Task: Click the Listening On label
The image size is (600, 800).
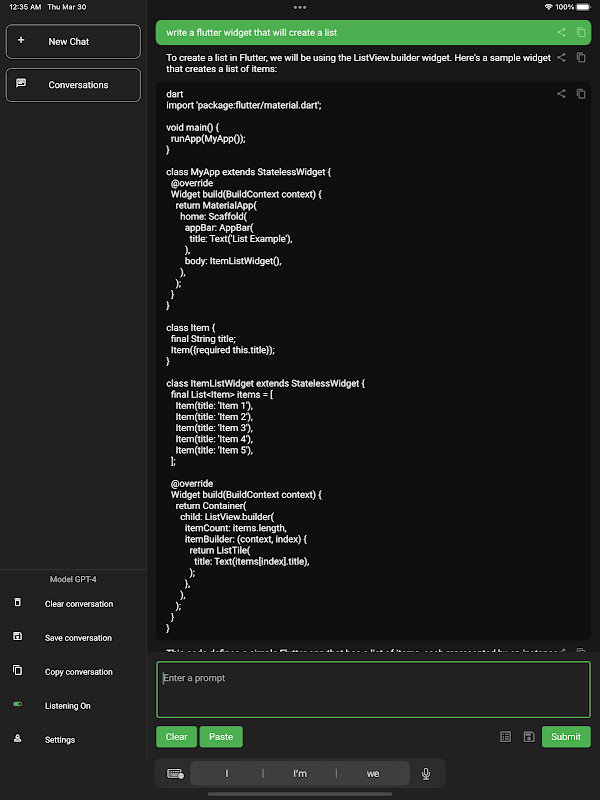Action: click(x=67, y=706)
